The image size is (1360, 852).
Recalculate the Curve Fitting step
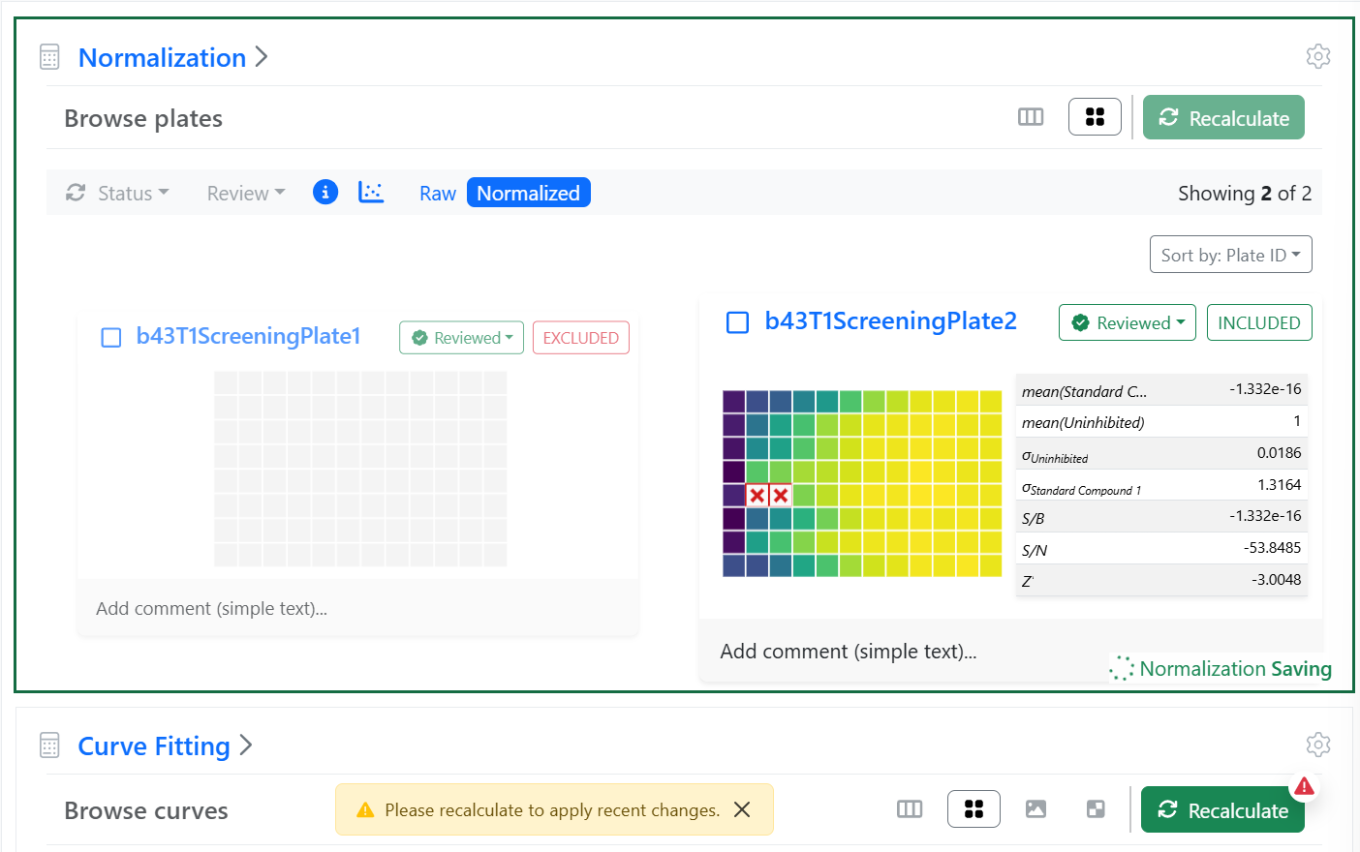coord(1222,811)
